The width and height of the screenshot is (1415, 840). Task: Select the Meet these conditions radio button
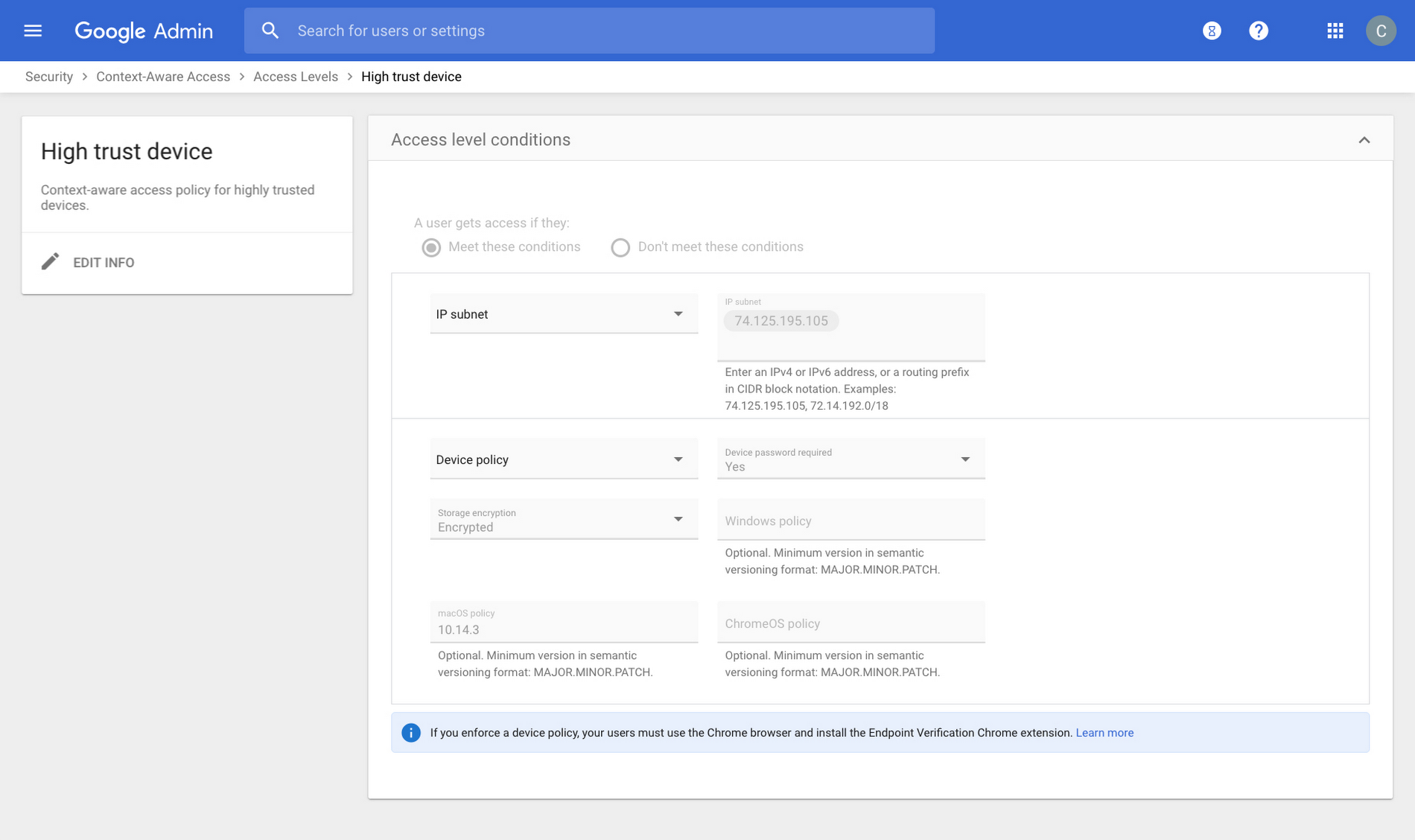430,246
